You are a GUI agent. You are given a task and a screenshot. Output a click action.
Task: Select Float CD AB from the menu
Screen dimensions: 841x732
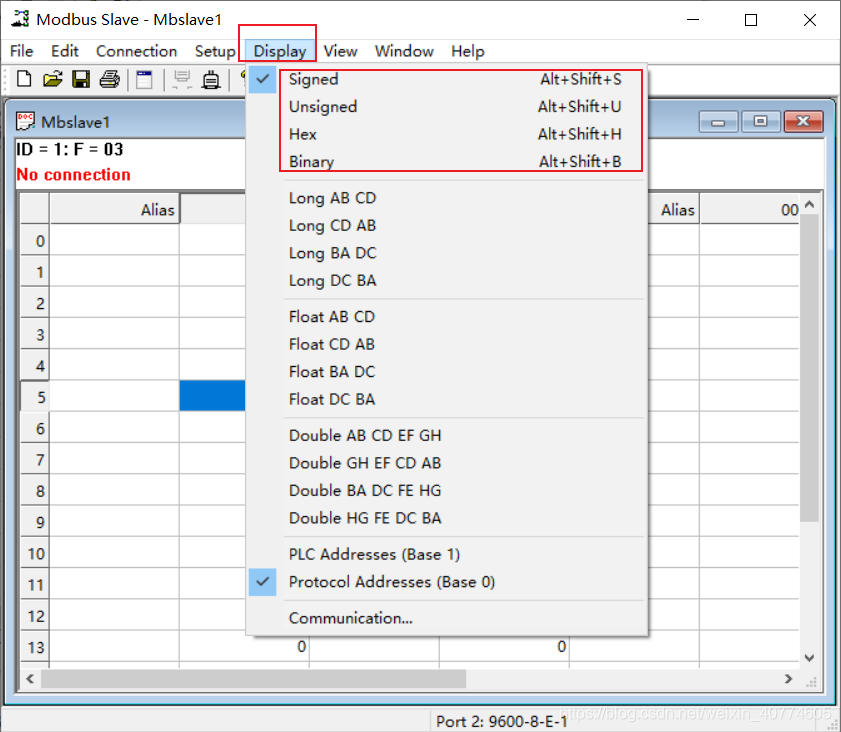point(447,344)
